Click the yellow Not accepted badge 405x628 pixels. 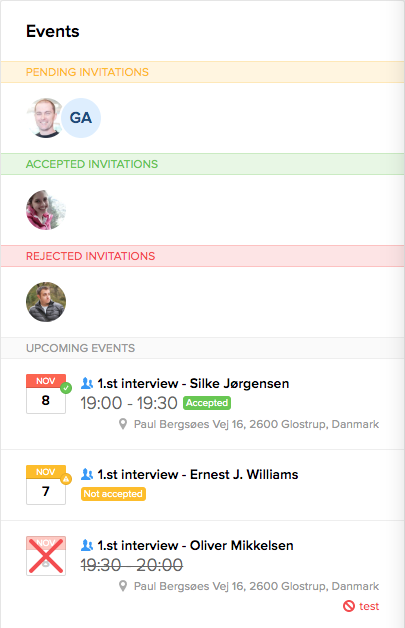click(x=113, y=494)
